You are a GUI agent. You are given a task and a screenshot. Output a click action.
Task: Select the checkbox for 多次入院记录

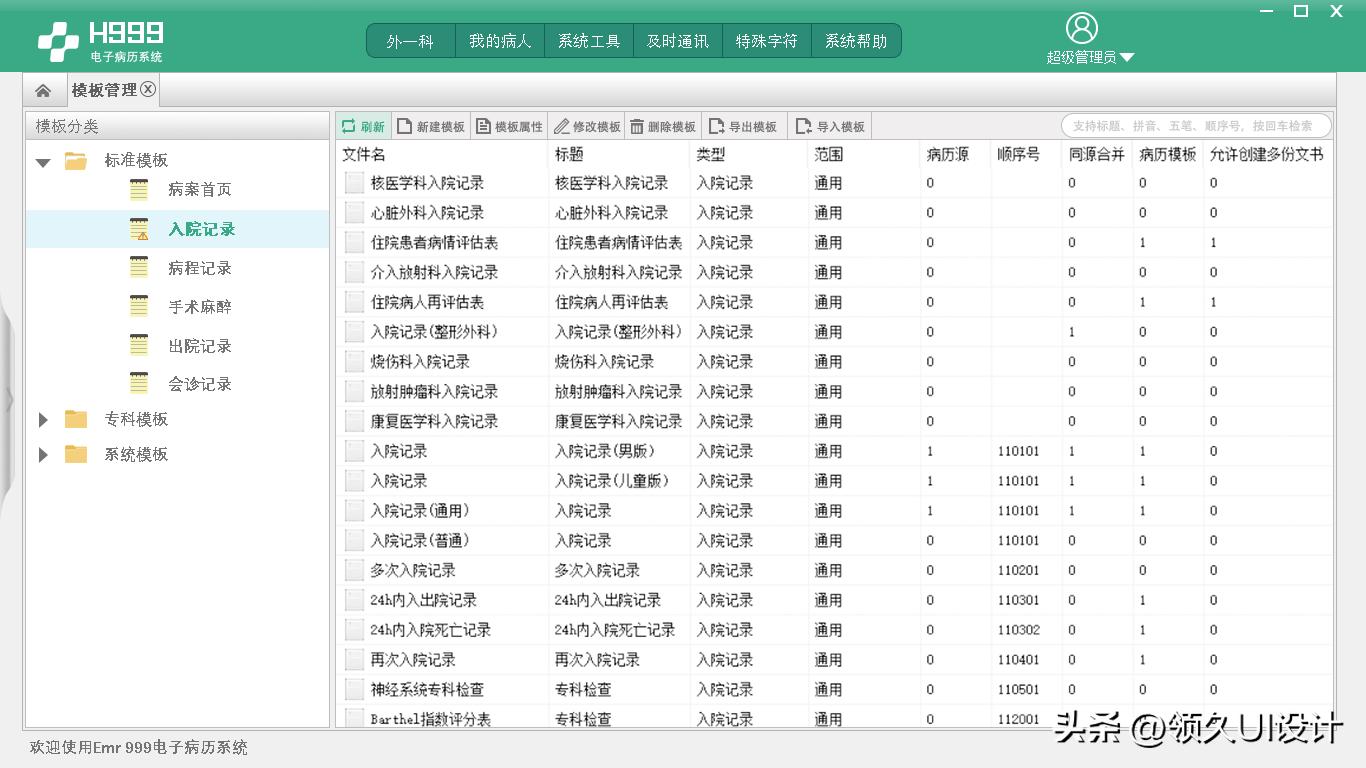click(x=354, y=571)
